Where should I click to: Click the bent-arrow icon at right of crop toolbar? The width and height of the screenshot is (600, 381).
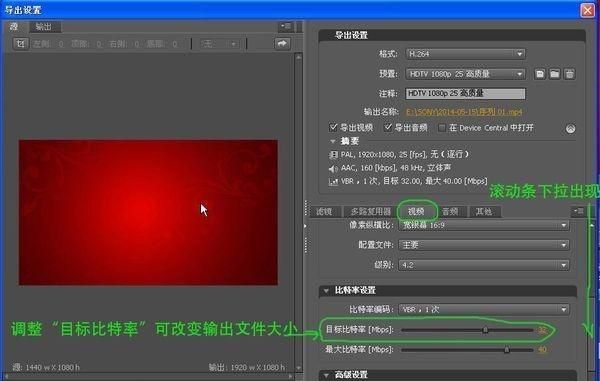click(x=282, y=44)
